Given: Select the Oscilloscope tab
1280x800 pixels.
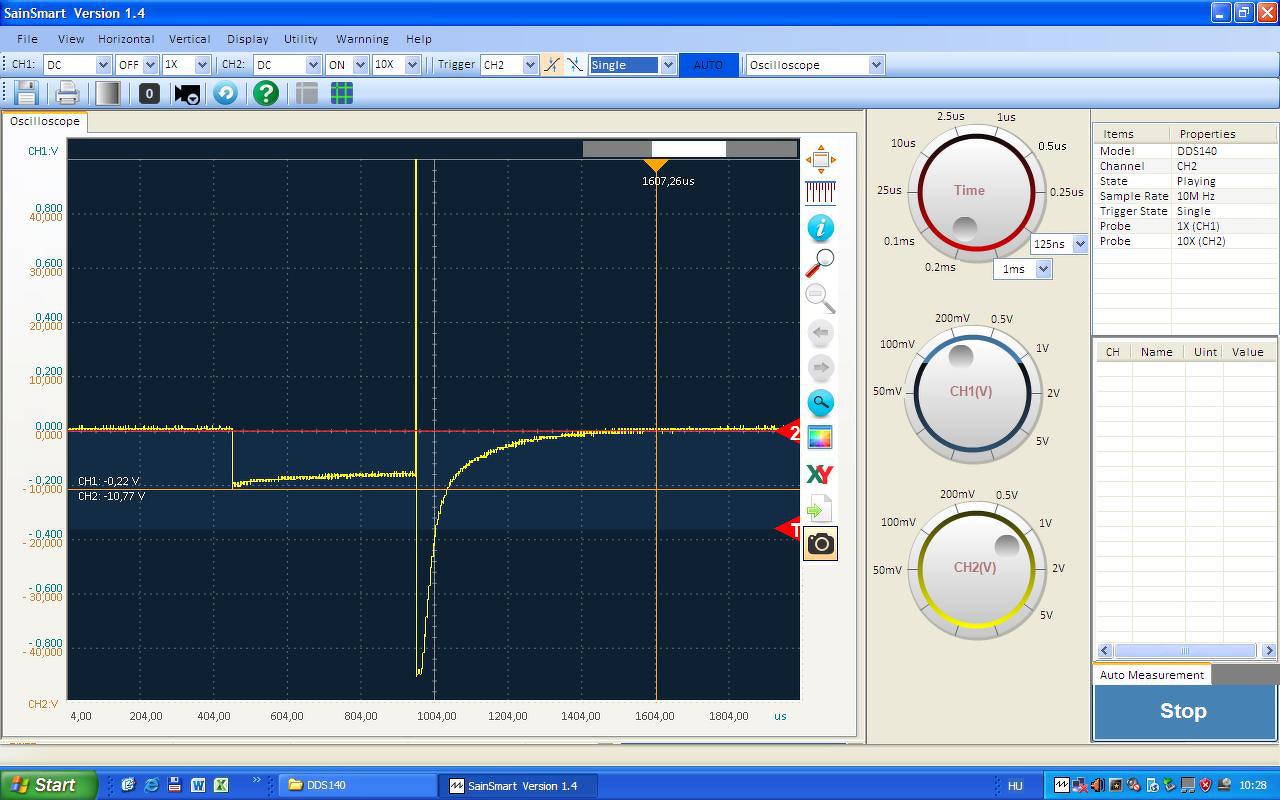Looking at the screenshot, I should [45, 121].
